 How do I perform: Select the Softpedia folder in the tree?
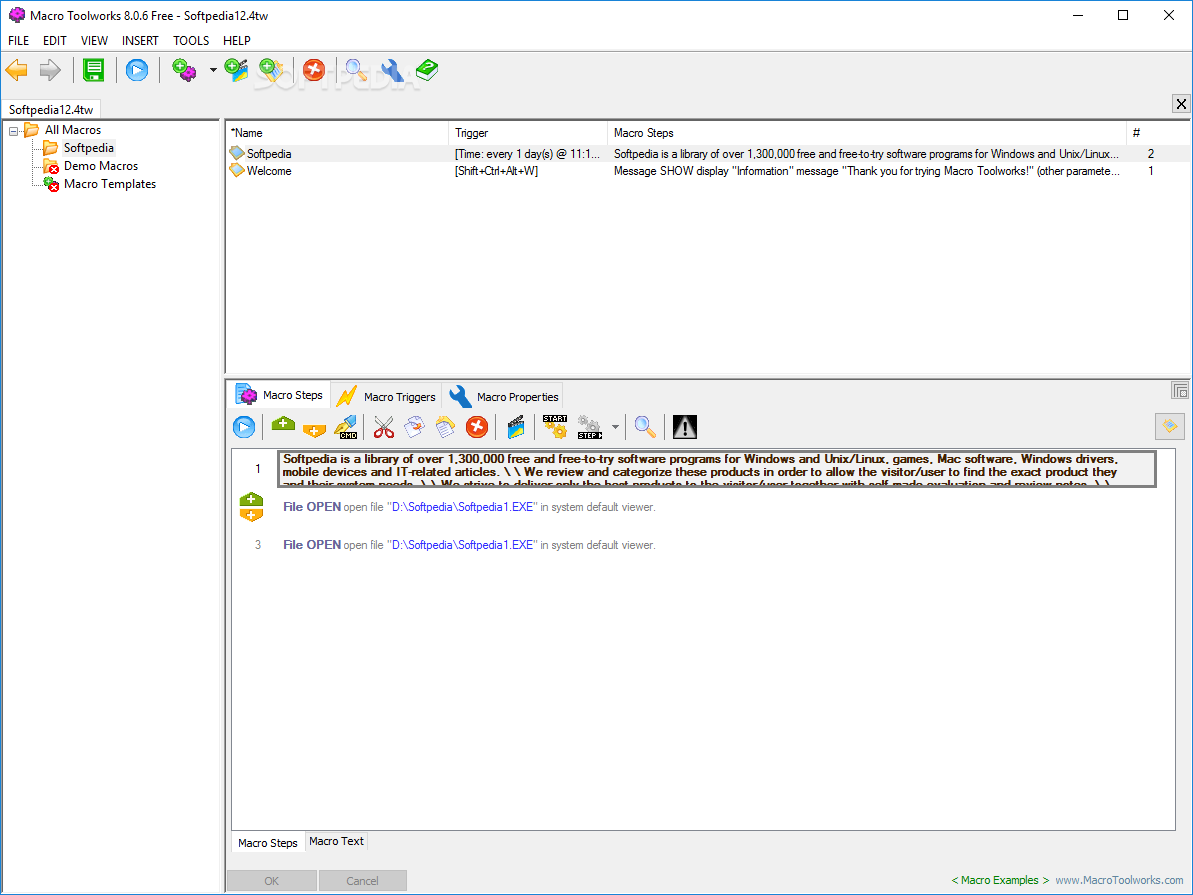[x=88, y=148]
